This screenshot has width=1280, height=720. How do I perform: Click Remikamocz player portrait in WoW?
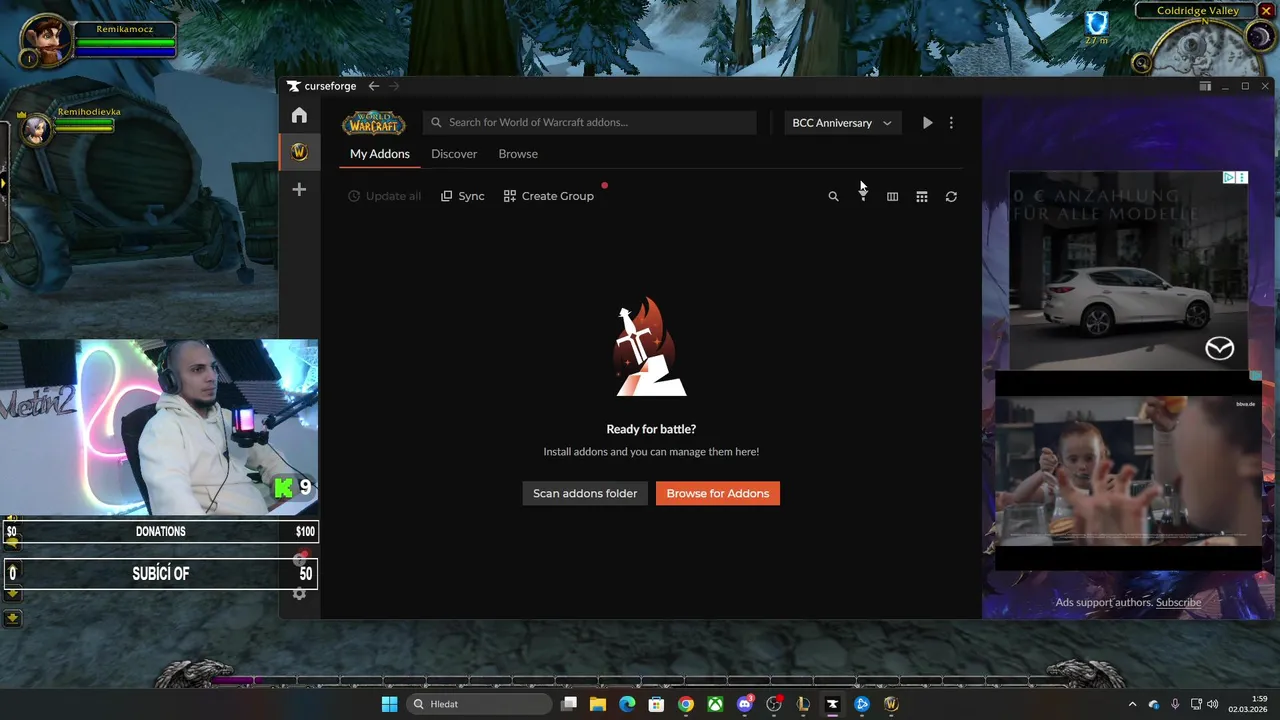click(x=47, y=40)
